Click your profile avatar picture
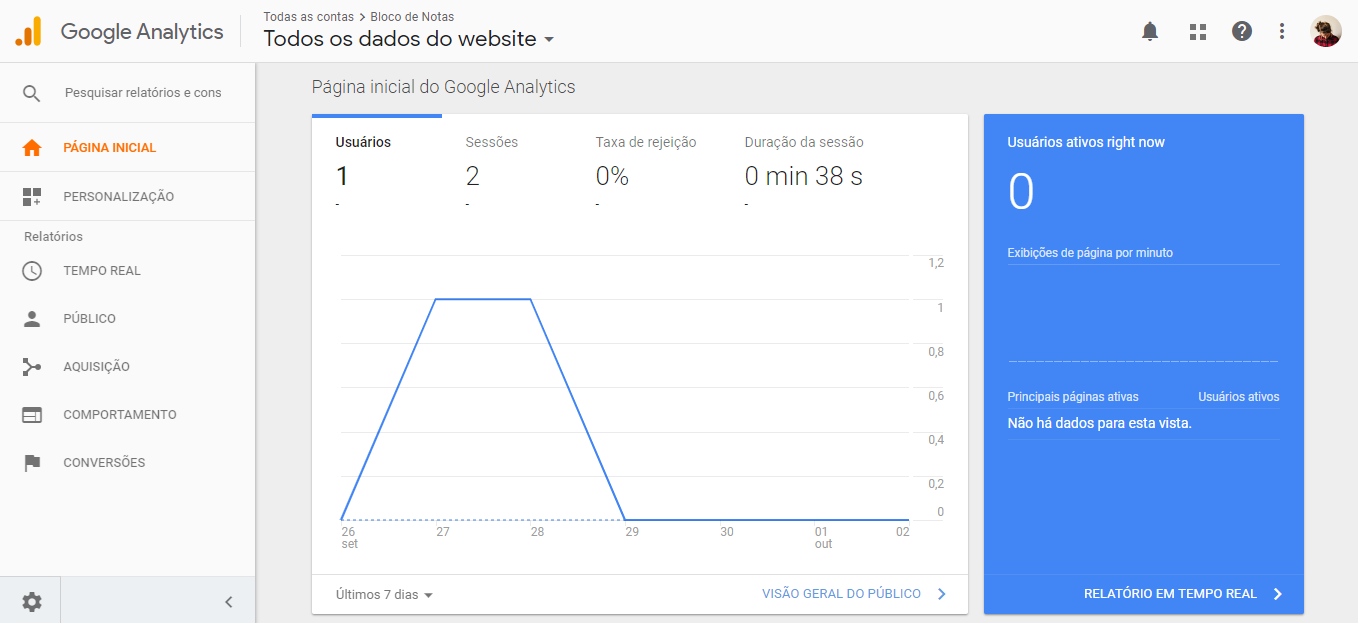Viewport: 1358px width, 623px height. [1325, 31]
